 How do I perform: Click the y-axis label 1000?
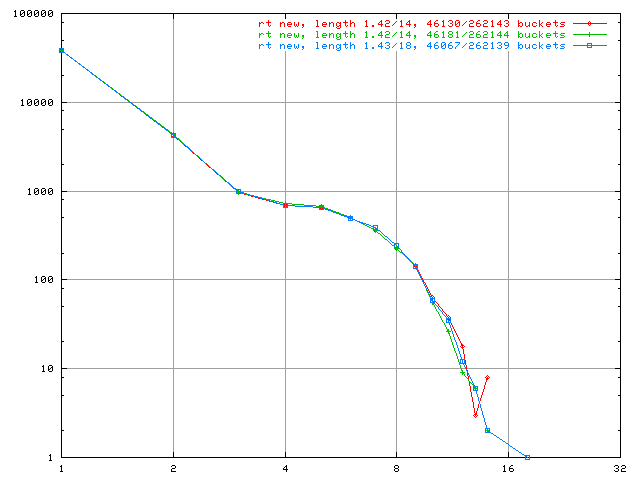(40, 191)
